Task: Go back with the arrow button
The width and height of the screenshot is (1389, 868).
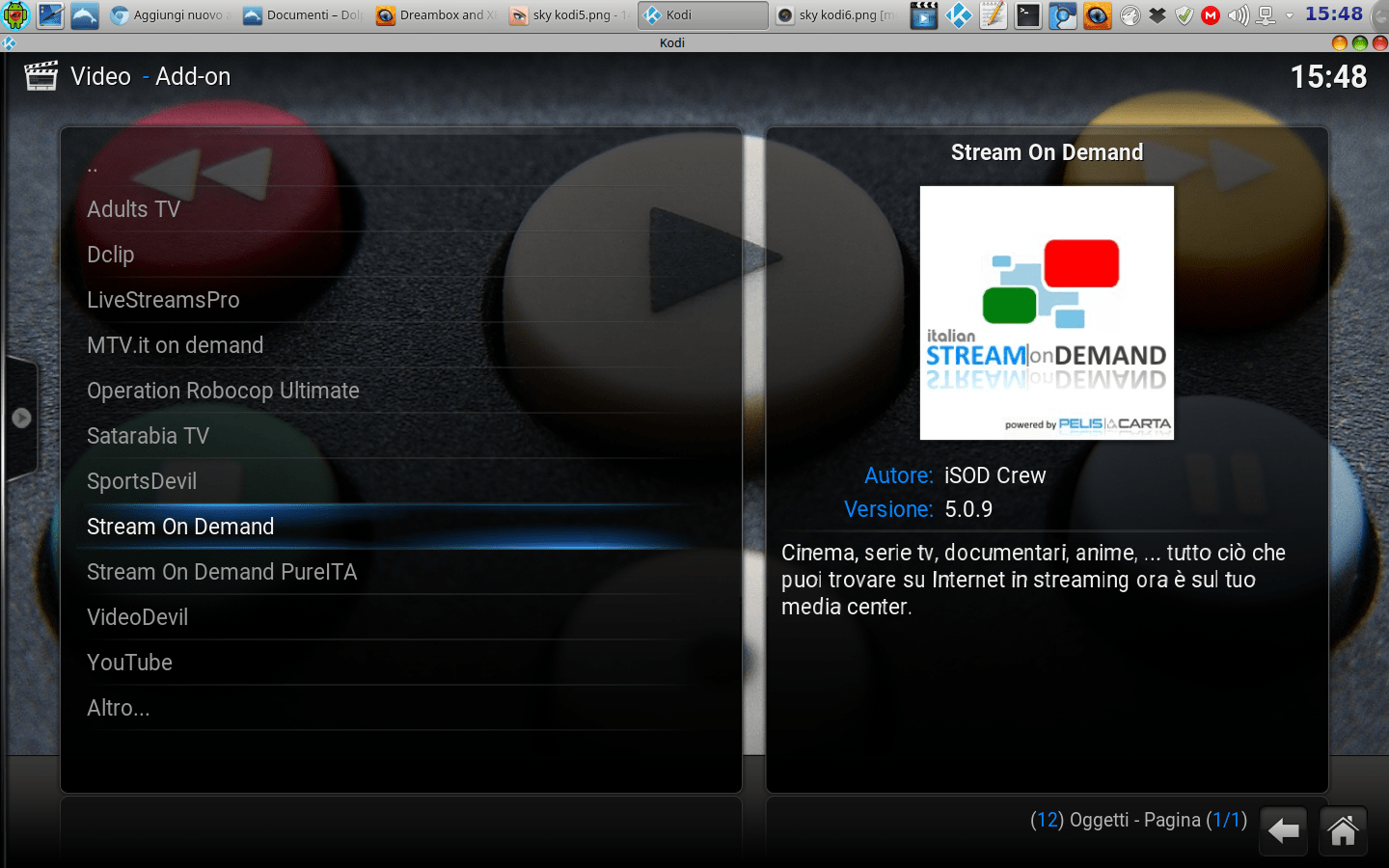Action: point(1283,831)
